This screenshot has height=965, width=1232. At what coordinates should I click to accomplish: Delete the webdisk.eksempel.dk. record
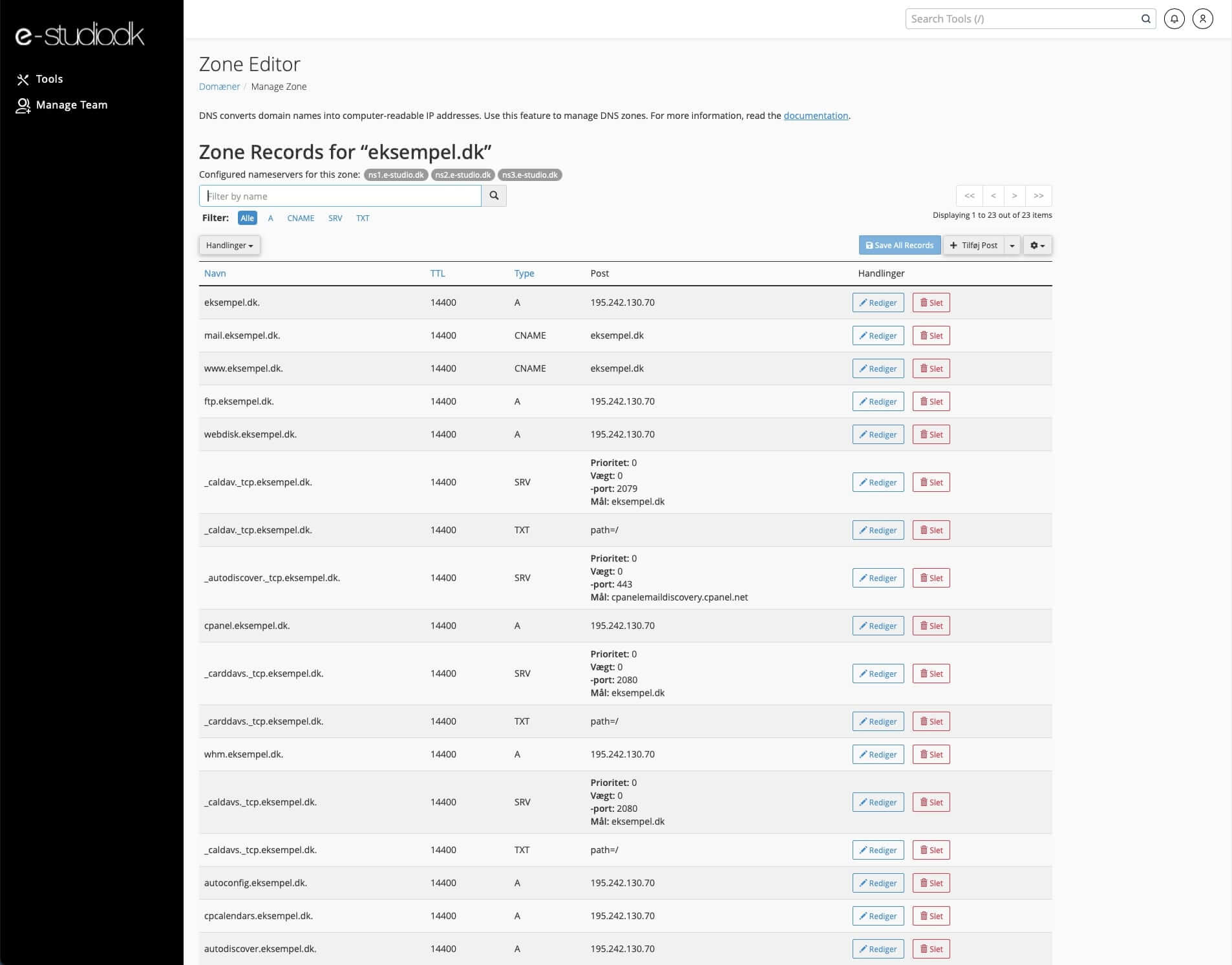[931, 434]
